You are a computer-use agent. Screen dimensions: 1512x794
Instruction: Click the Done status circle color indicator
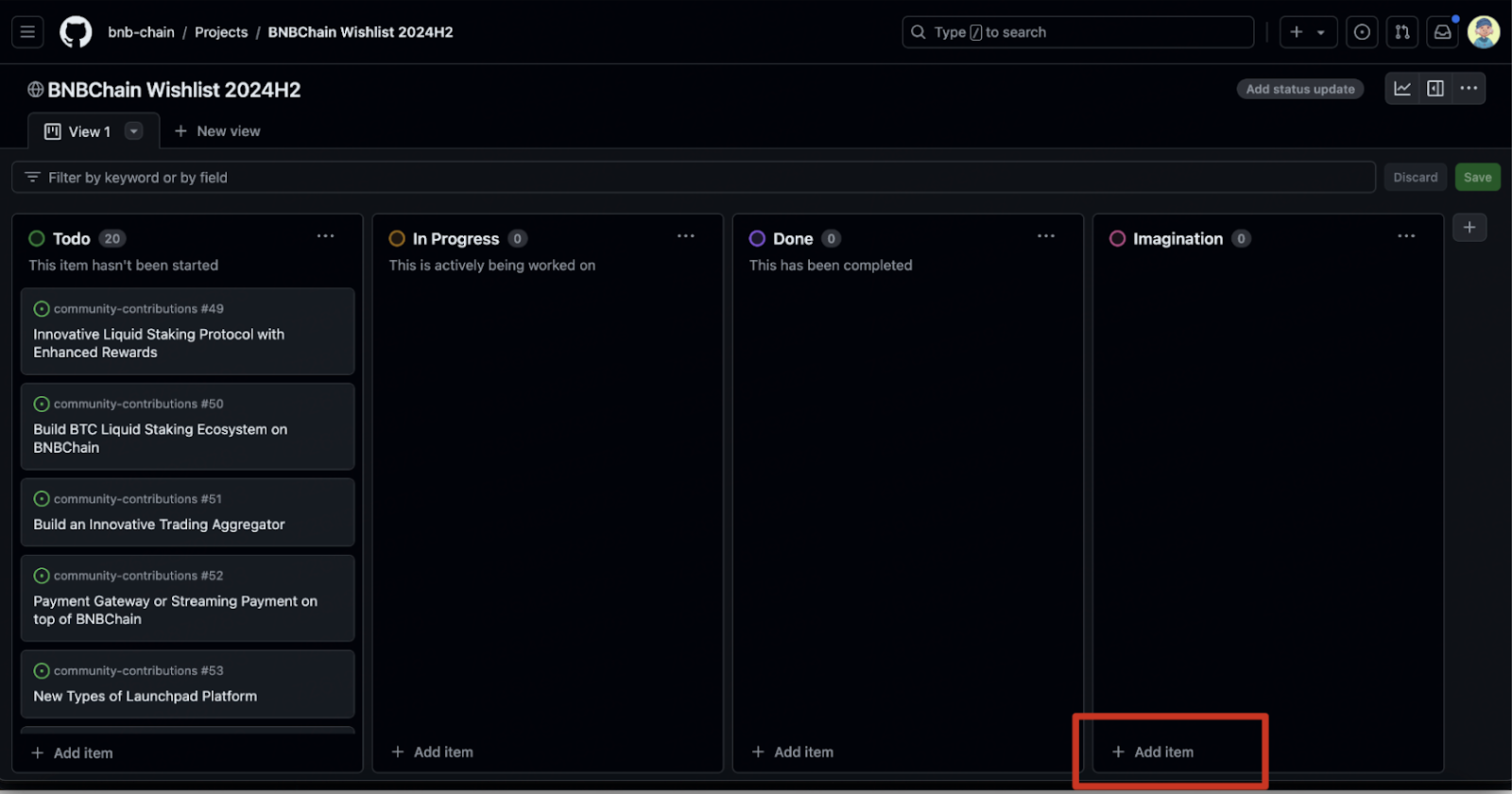pyautogui.click(x=757, y=239)
